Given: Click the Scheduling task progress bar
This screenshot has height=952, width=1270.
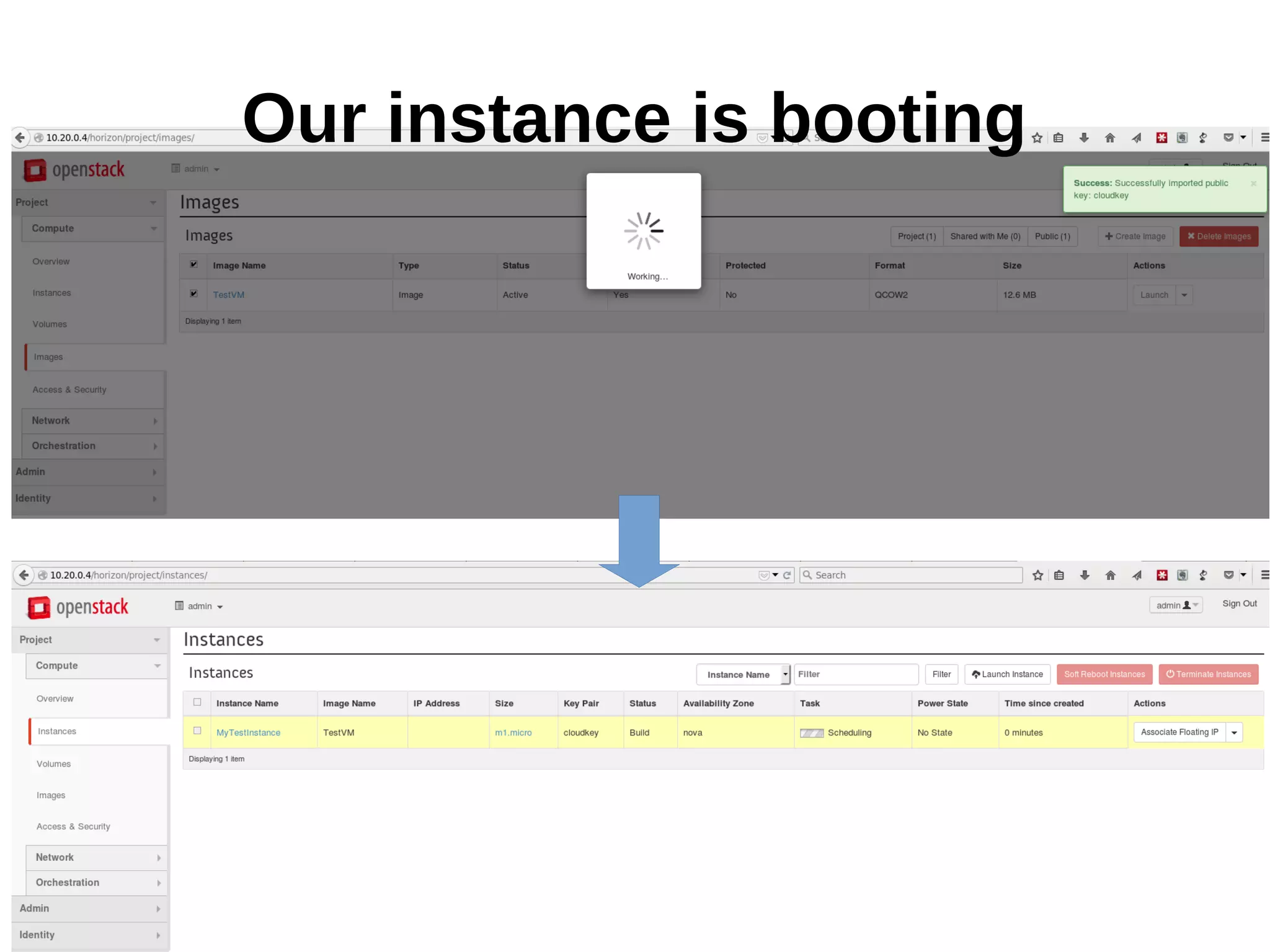Looking at the screenshot, I should (x=812, y=733).
